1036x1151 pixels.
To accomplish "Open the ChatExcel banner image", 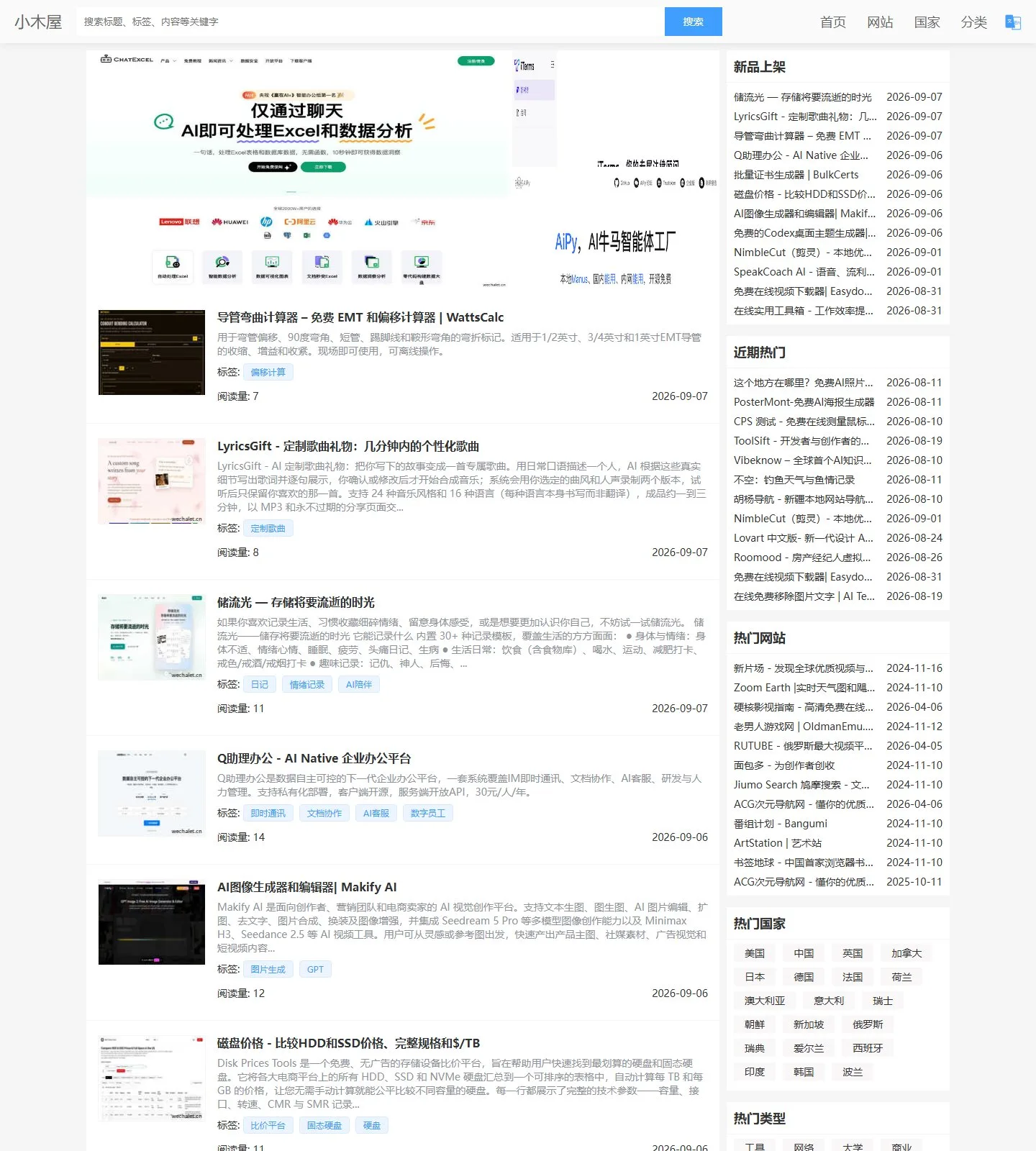I will (299, 170).
